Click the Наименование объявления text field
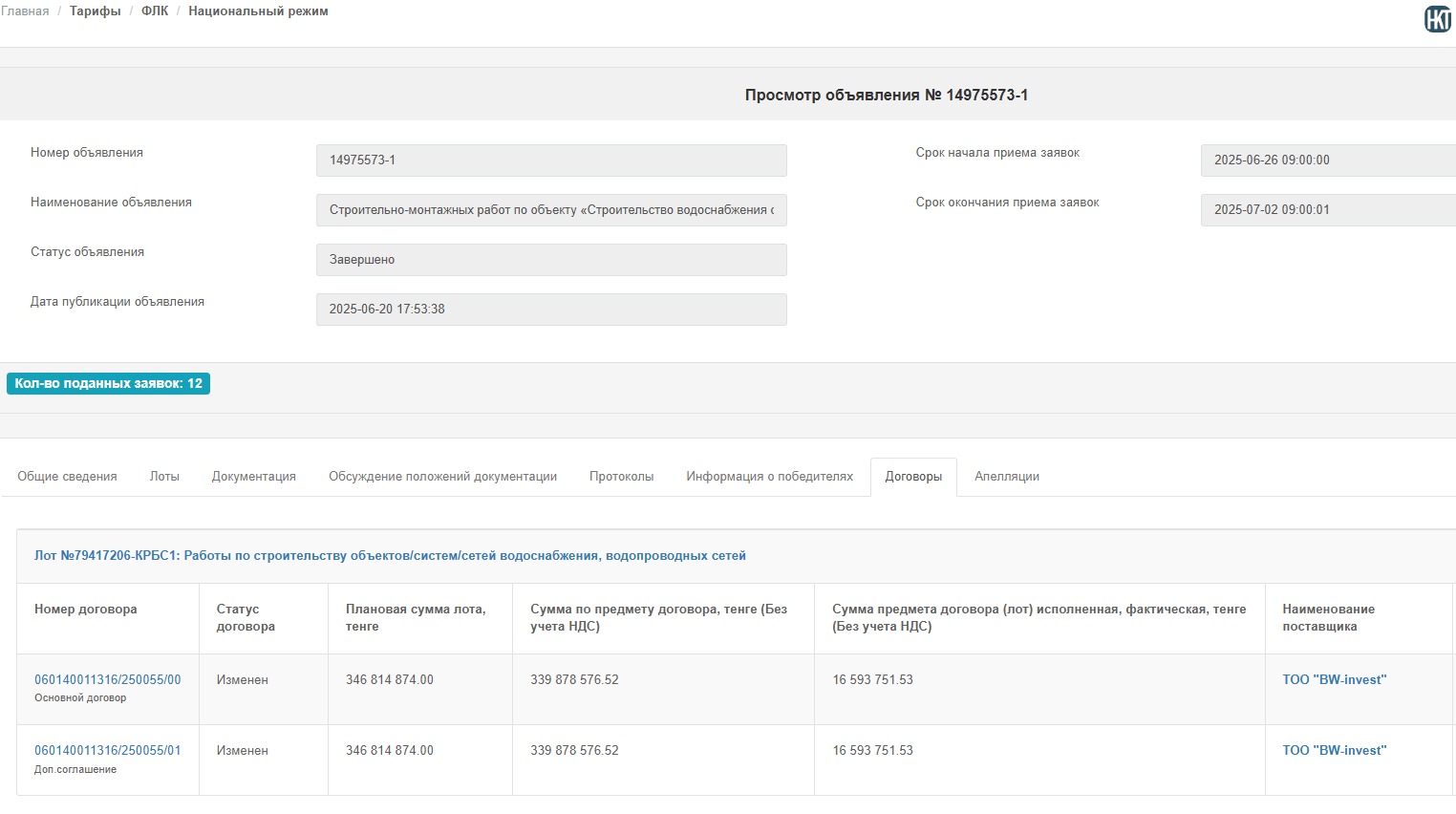Image resolution: width=1456 pixels, height=814 pixels. pyautogui.click(x=551, y=210)
